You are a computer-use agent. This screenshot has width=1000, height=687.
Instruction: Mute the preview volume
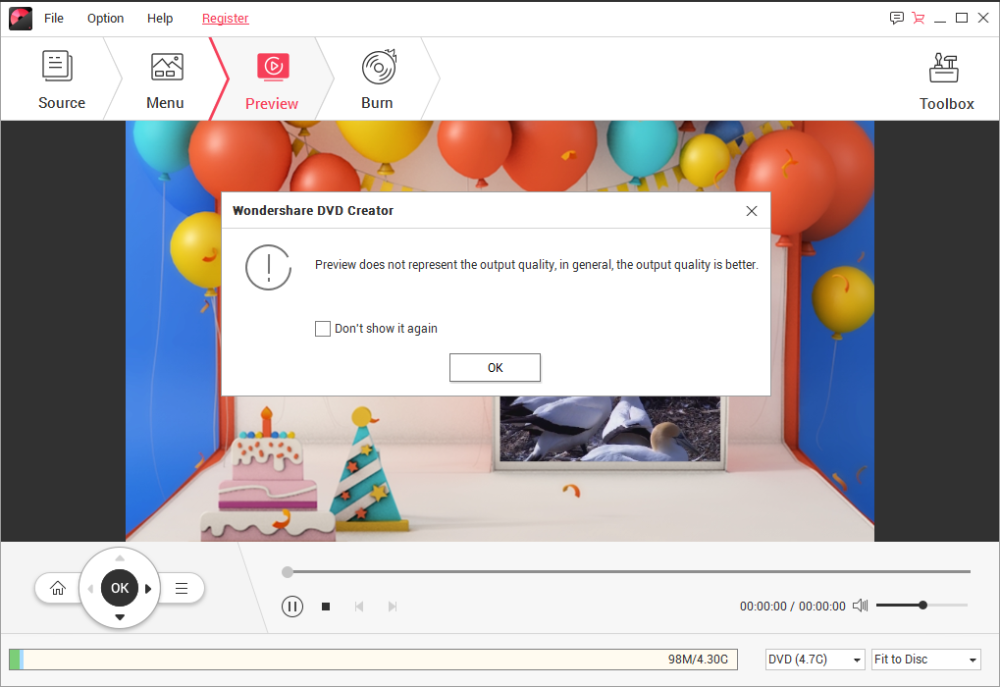pyautogui.click(x=860, y=605)
